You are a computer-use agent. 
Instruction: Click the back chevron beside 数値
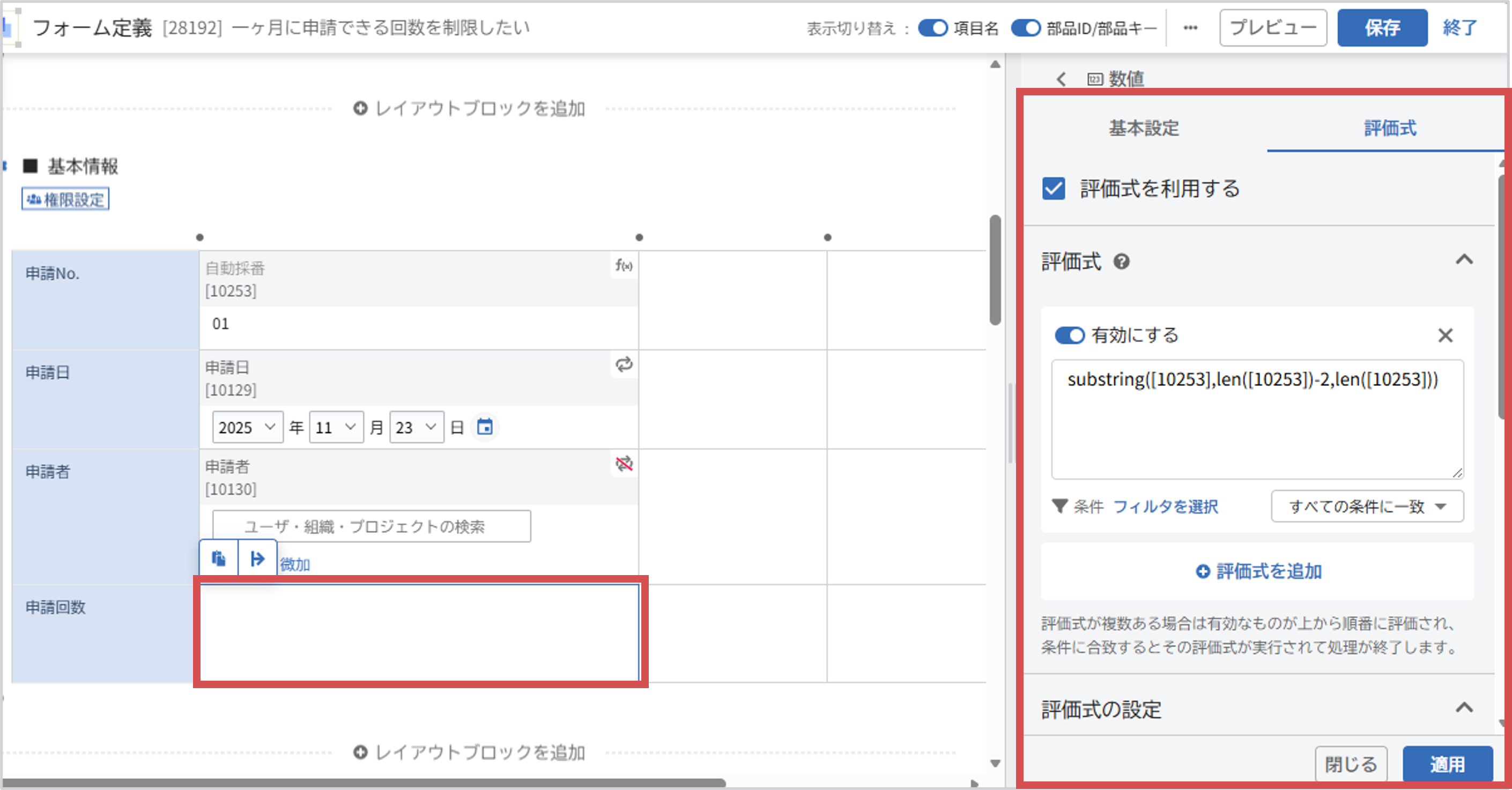1061,79
